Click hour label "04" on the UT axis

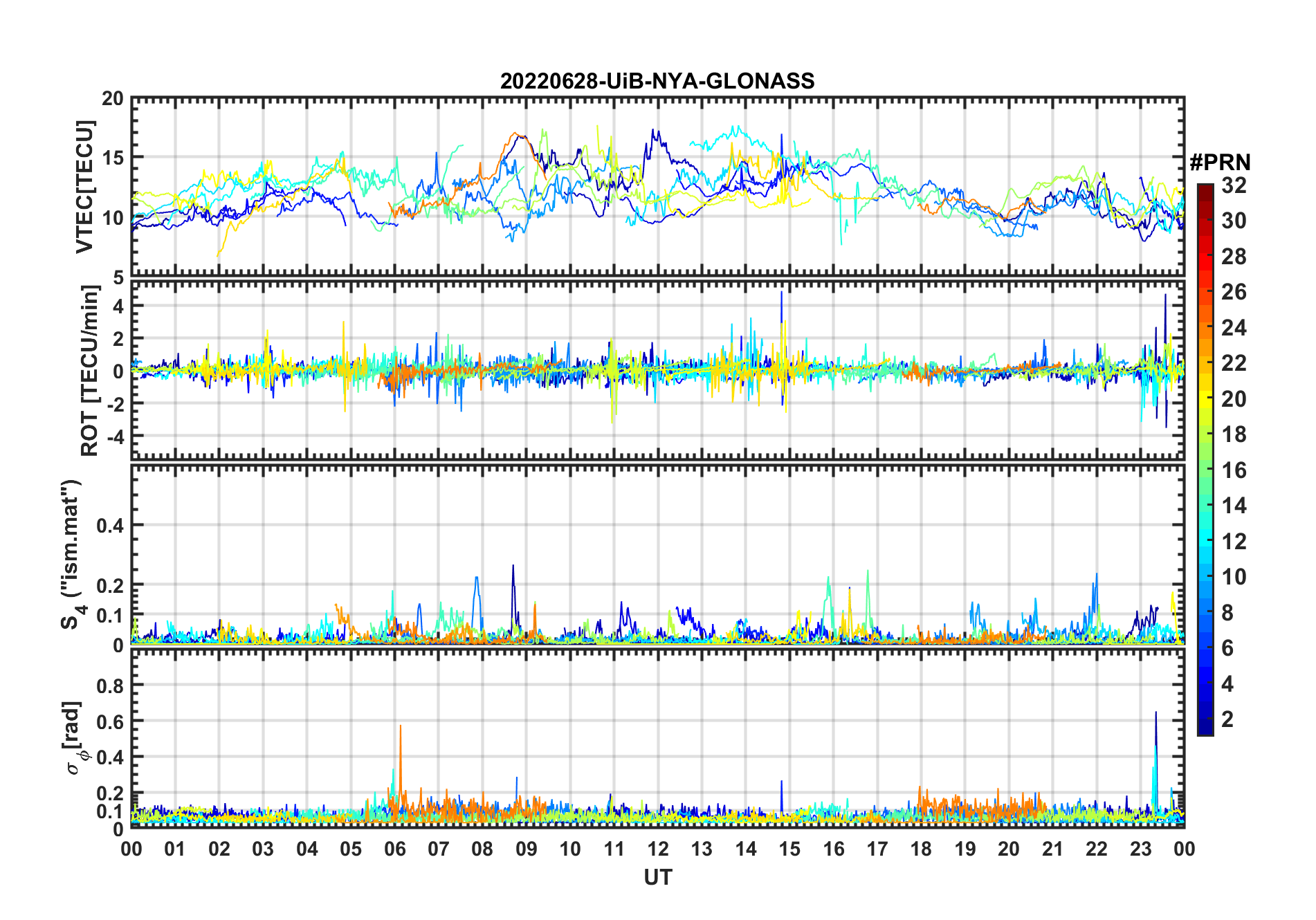[307, 849]
